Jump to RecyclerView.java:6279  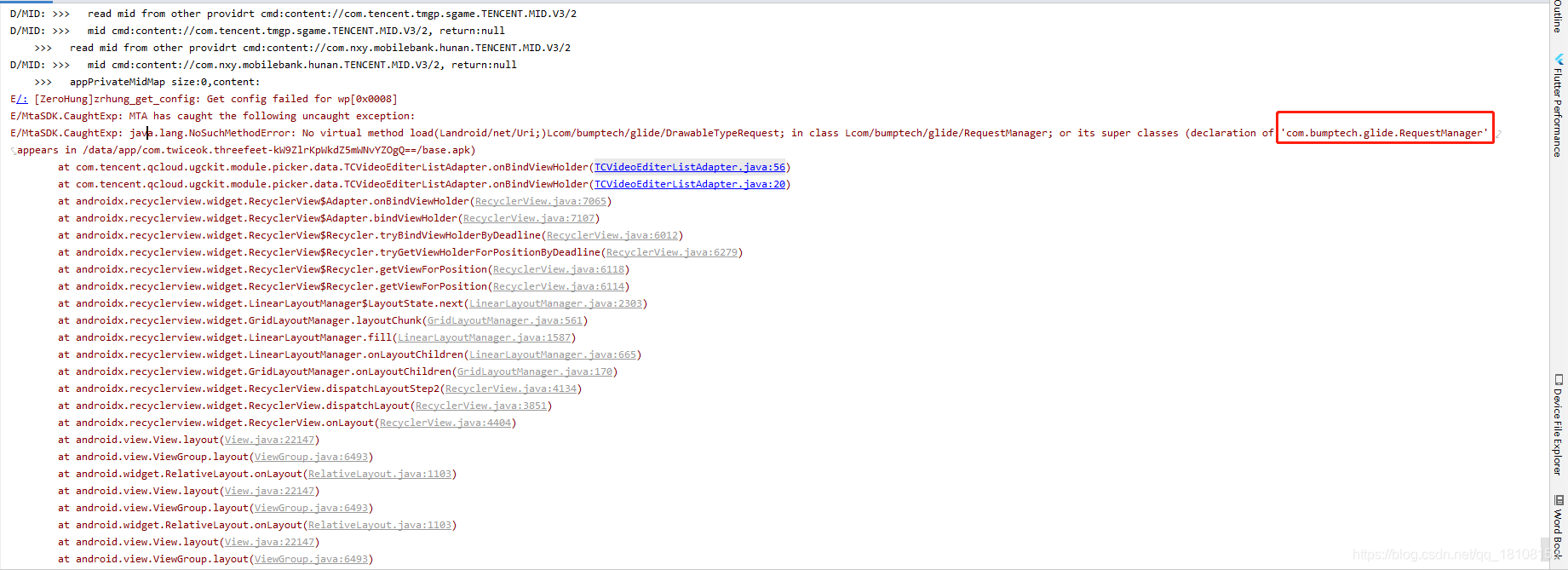[672, 252]
